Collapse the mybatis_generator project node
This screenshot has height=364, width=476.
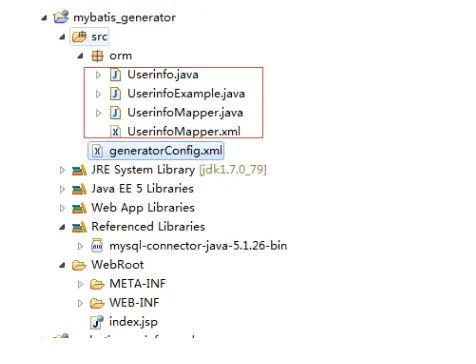pos(44,18)
